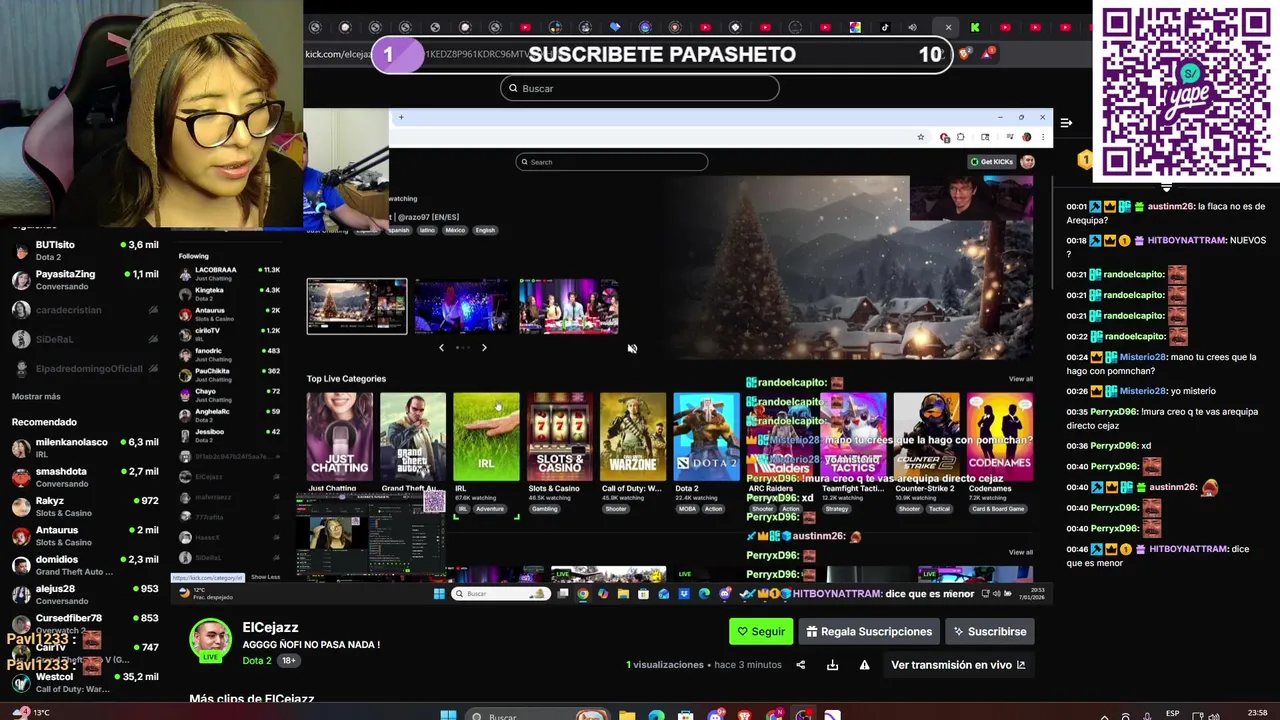
Task: Switch to the green Kick browser tab
Action: coord(975,27)
